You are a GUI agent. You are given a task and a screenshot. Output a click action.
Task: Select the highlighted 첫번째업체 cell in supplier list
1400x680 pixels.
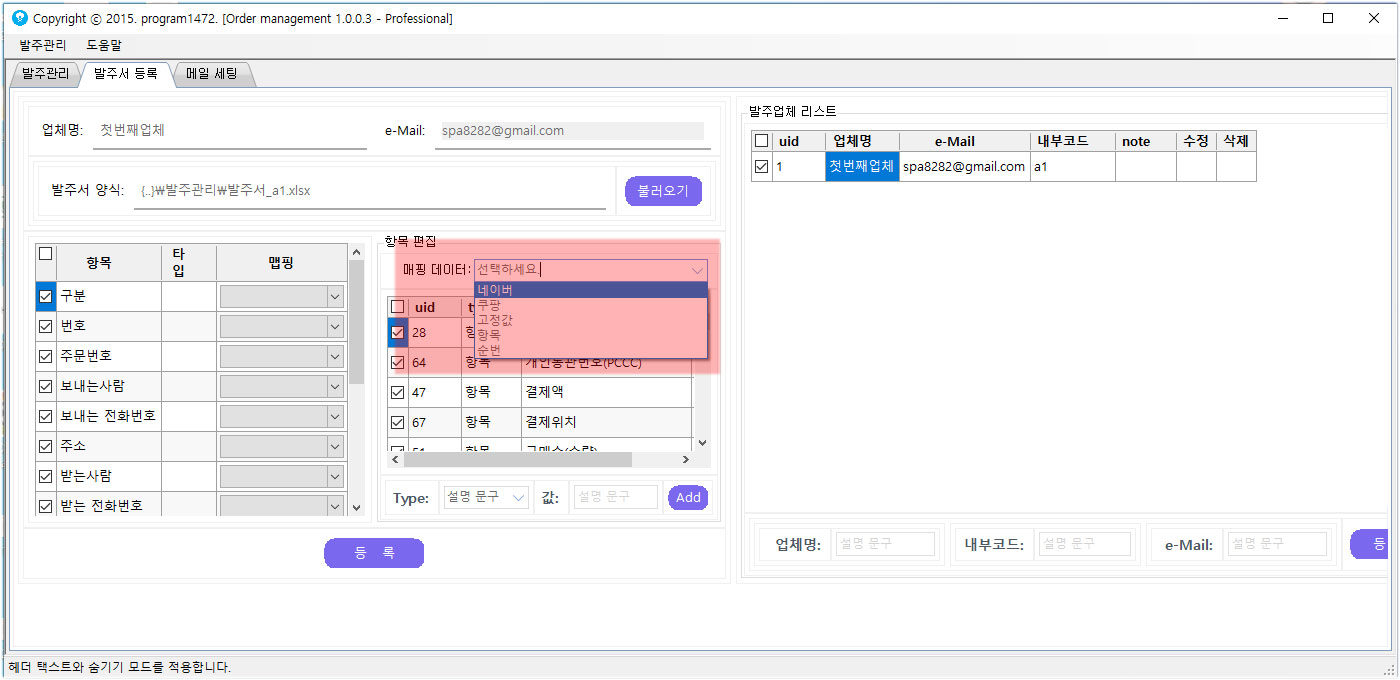(x=862, y=167)
